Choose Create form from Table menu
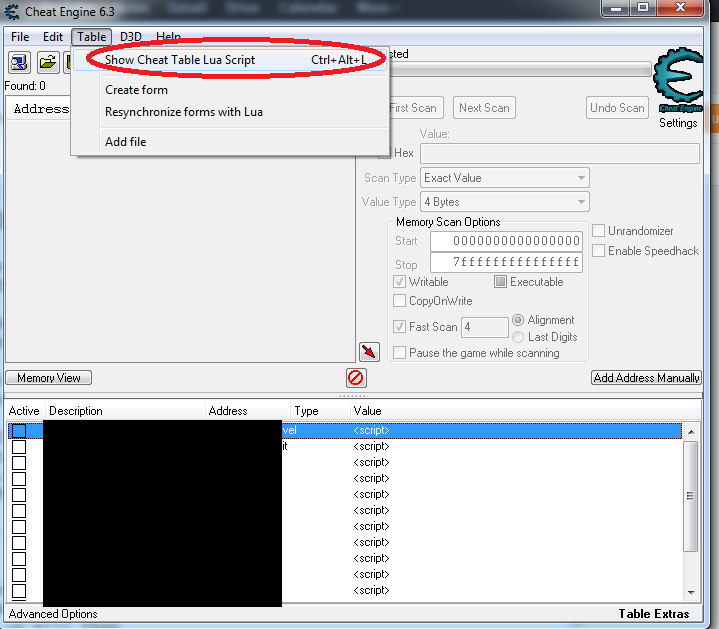 tap(136, 90)
